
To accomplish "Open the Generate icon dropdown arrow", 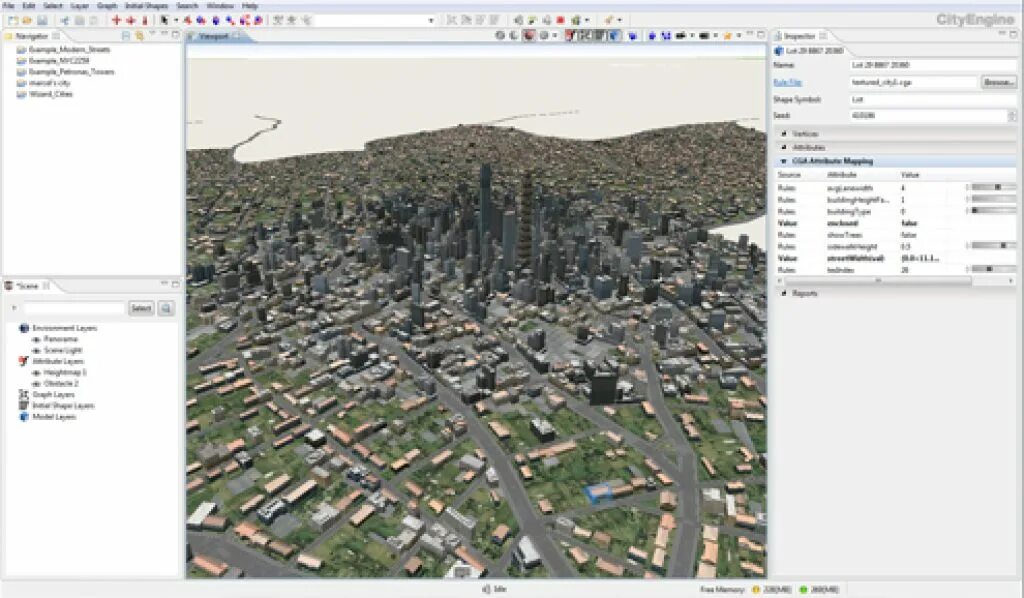I will 586,20.
